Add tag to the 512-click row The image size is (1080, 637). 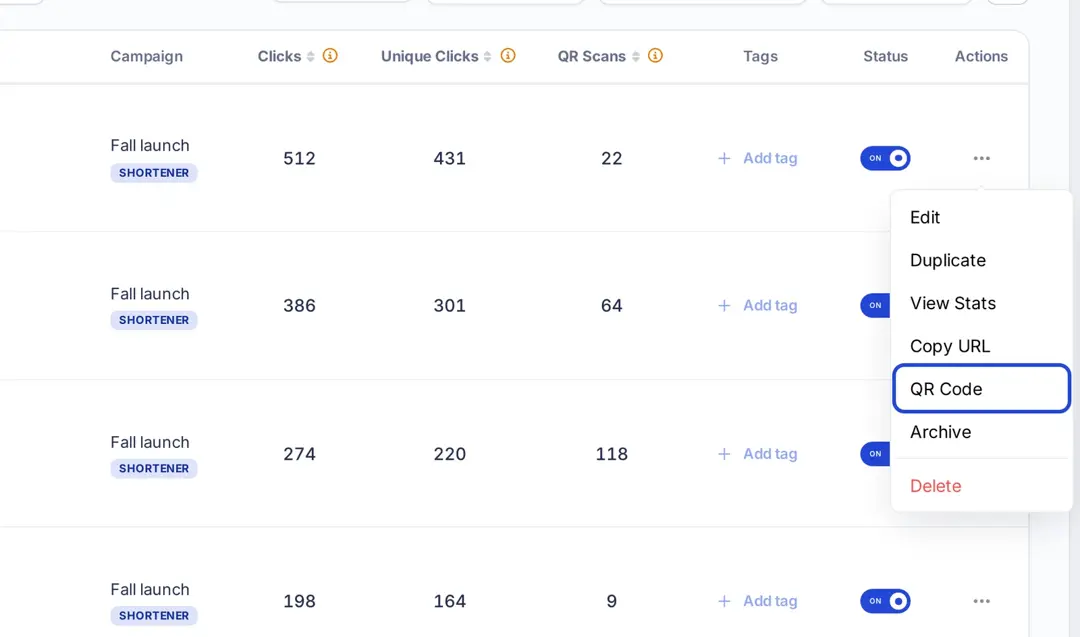758,158
